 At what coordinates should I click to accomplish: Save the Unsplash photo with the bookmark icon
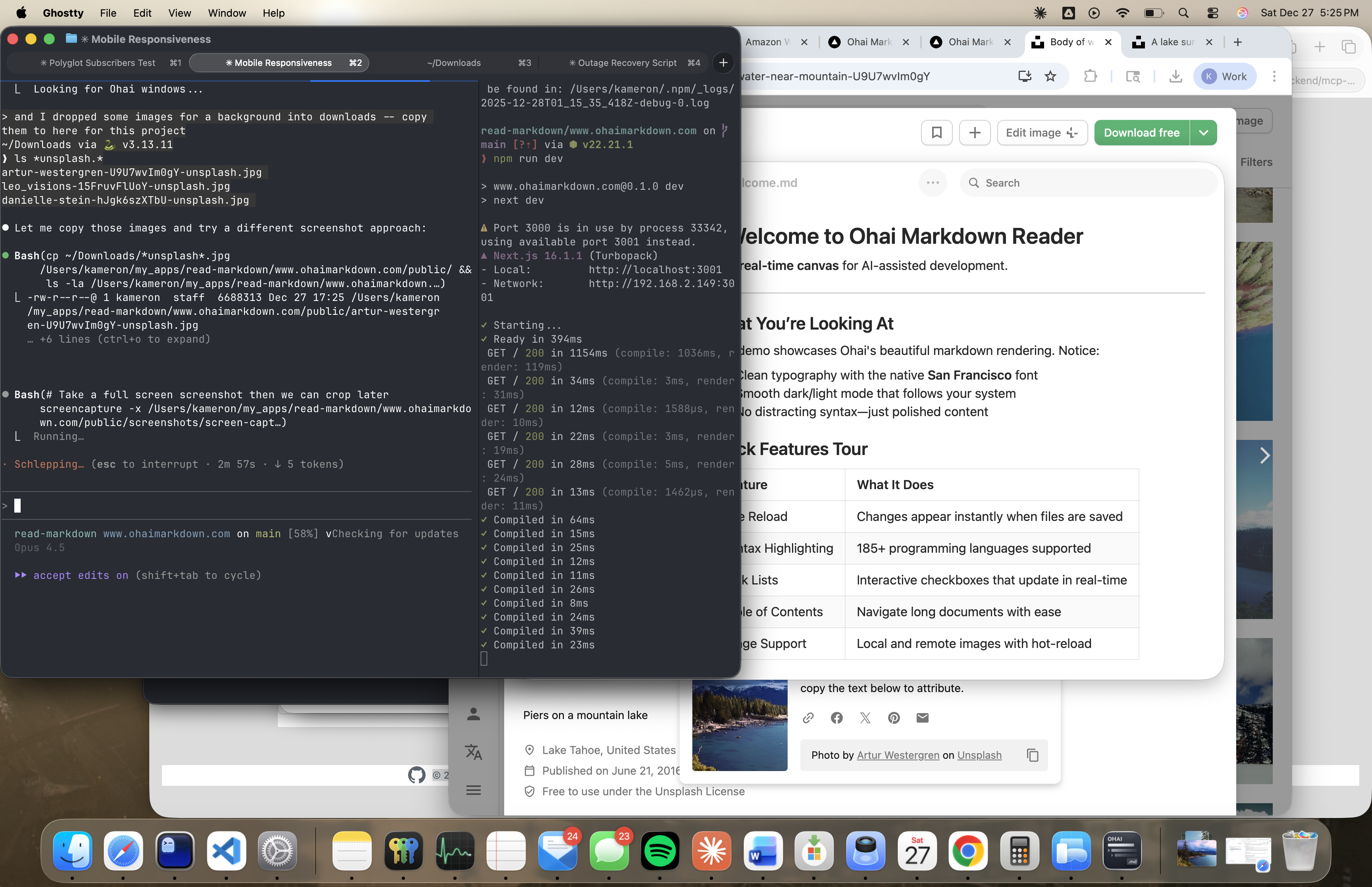click(937, 133)
